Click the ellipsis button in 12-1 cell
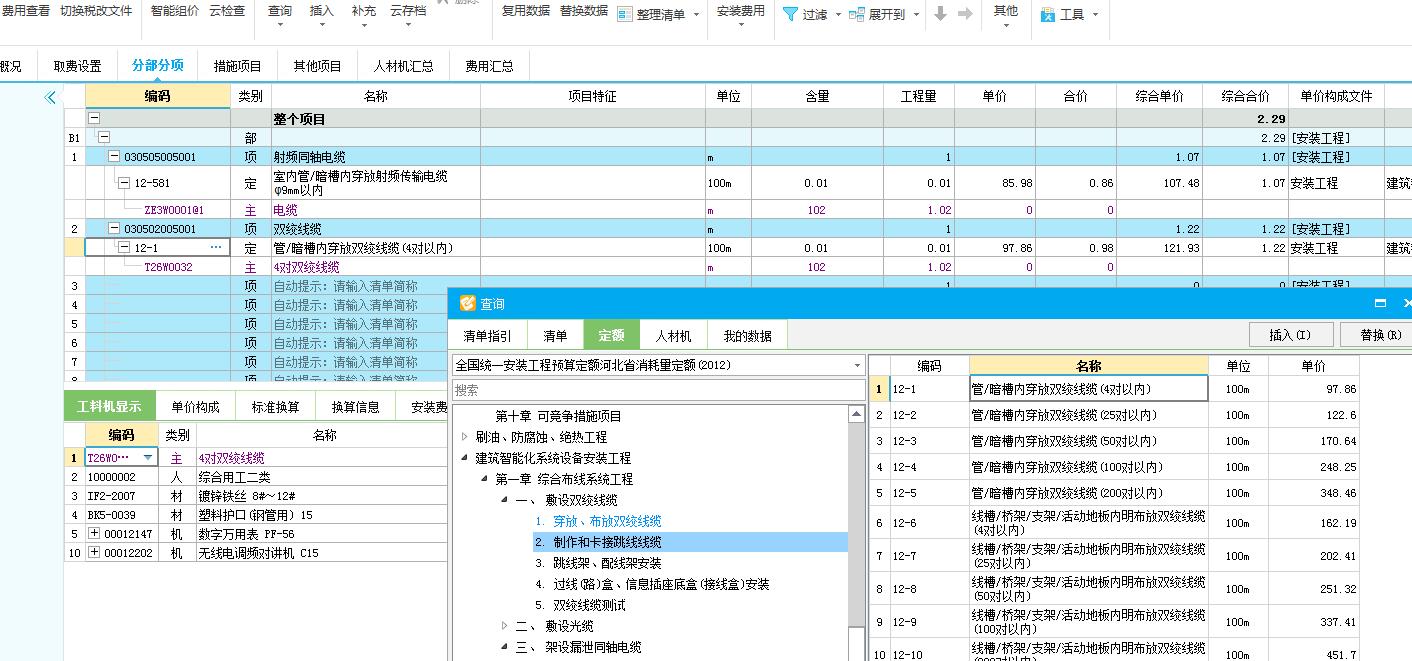The width and height of the screenshot is (1412, 661). click(x=216, y=247)
